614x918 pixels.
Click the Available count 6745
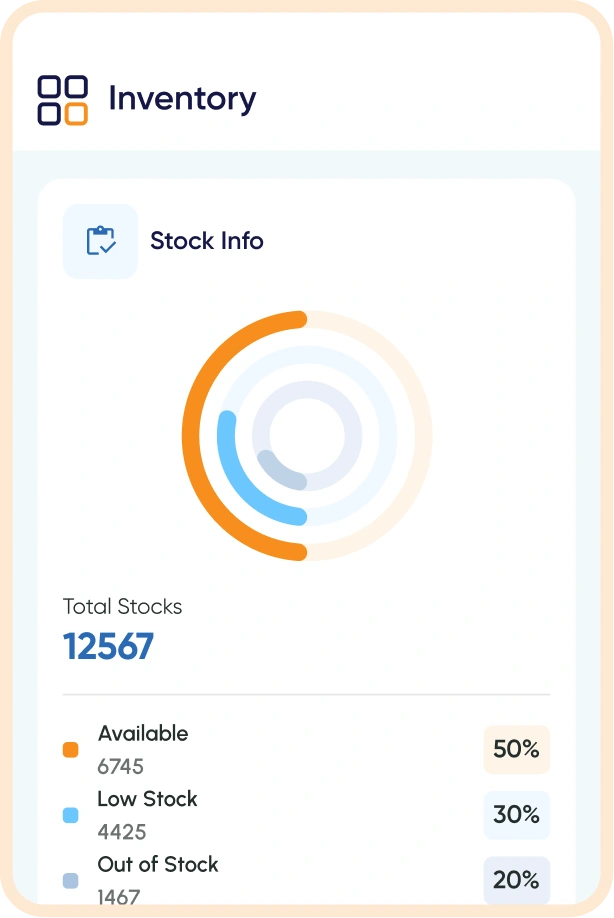click(120, 767)
